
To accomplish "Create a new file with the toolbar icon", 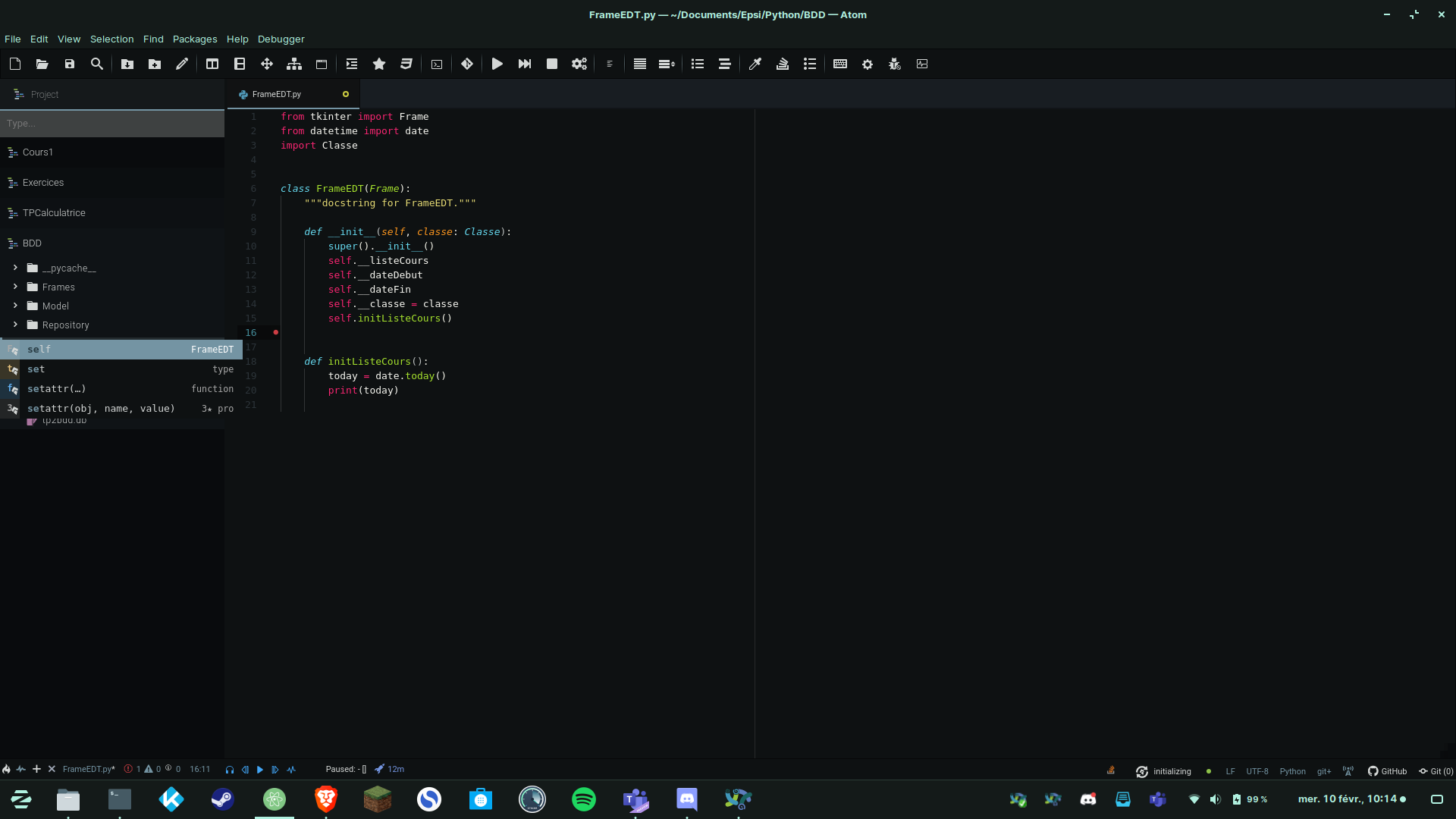I will point(14,64).
